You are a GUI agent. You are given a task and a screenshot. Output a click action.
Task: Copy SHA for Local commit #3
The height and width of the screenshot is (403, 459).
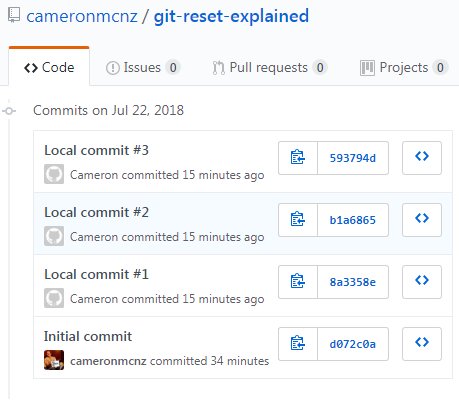pos(298,158)
